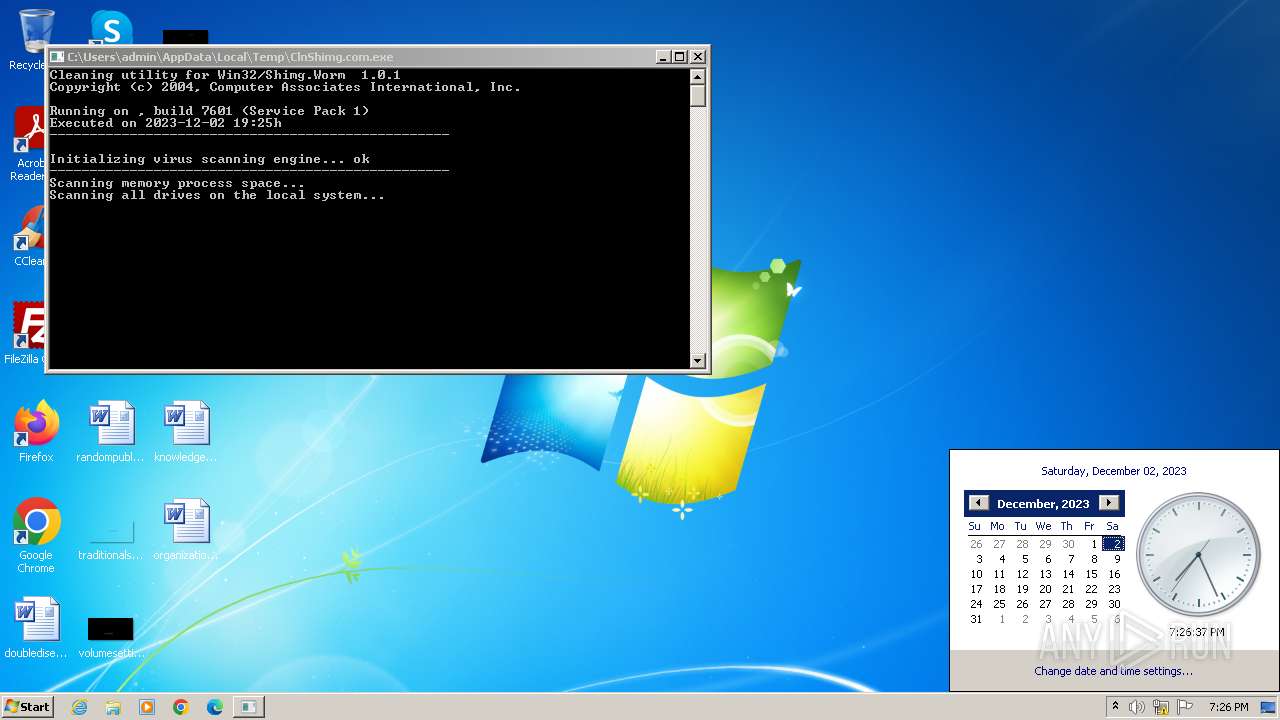Click the 'Initializing virus scanning engine' line
Image resolution: width=1280 pixels, height=720 pixels.
(x=209, y=159)
